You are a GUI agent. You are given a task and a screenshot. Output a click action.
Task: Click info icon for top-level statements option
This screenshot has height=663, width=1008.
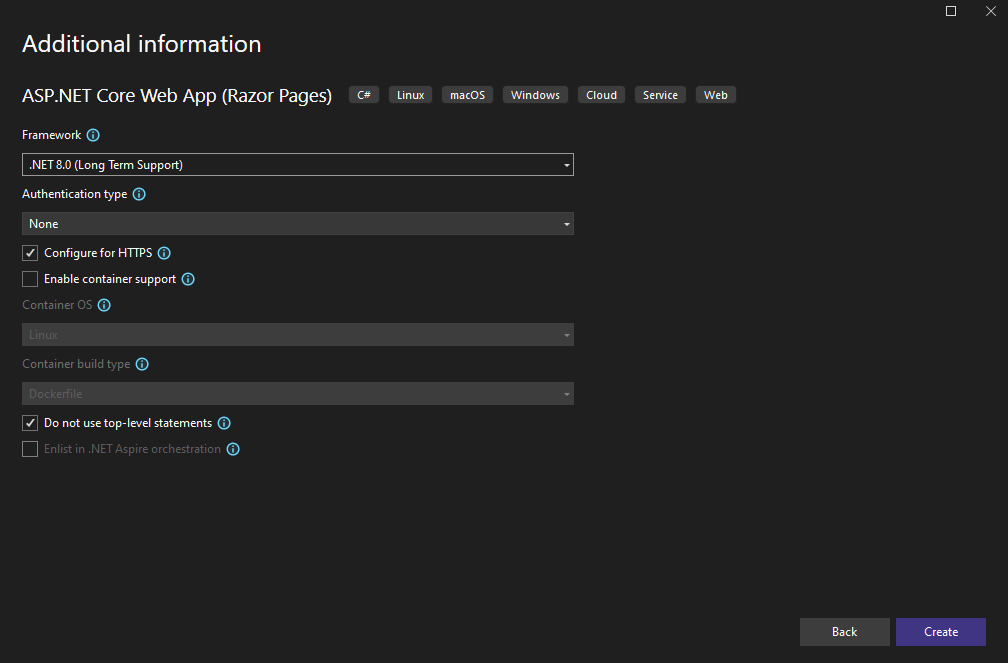(224, 423)
